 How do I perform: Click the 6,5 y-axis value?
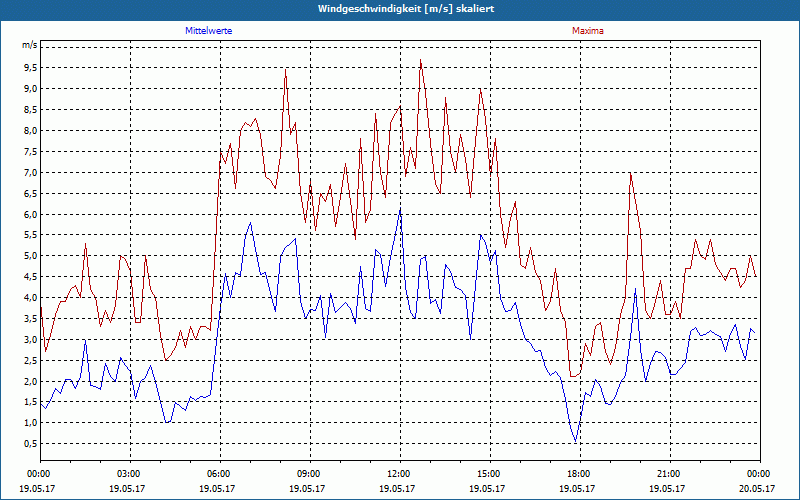[31, 193]
